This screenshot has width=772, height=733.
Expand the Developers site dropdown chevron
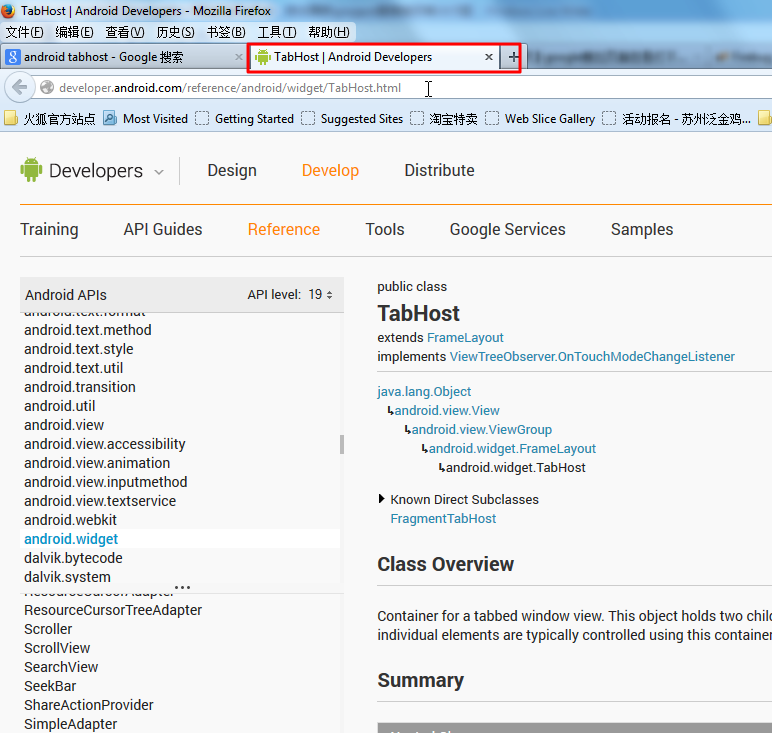point(159,172)
